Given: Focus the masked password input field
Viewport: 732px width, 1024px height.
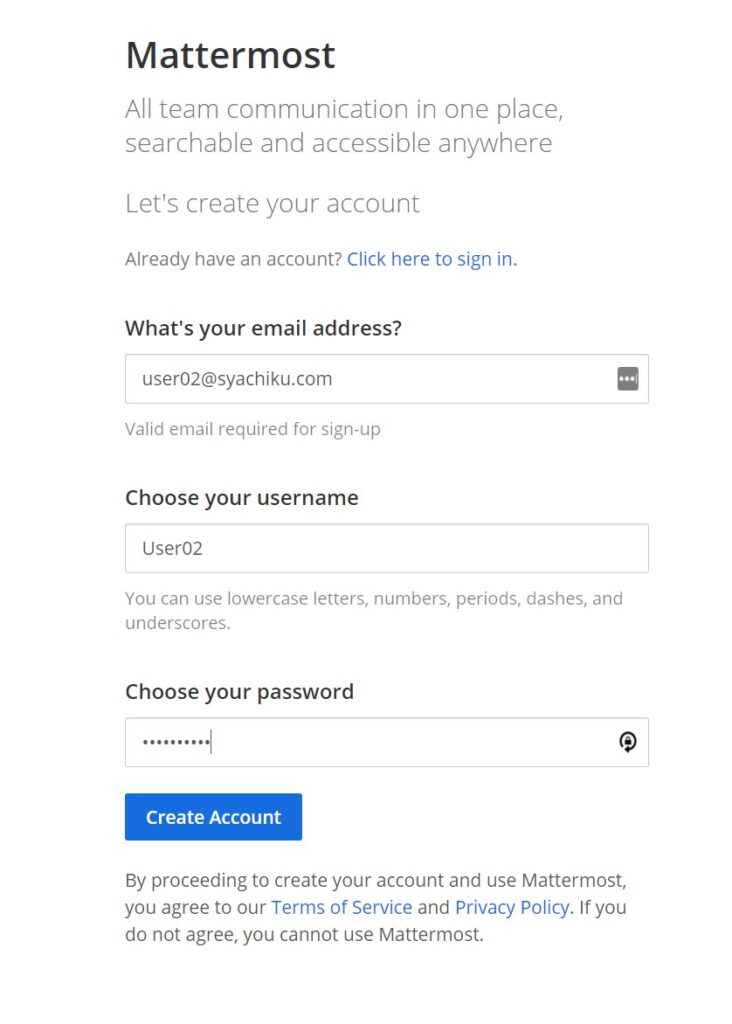Looking at the screenshot, I should tap(387, 742).
